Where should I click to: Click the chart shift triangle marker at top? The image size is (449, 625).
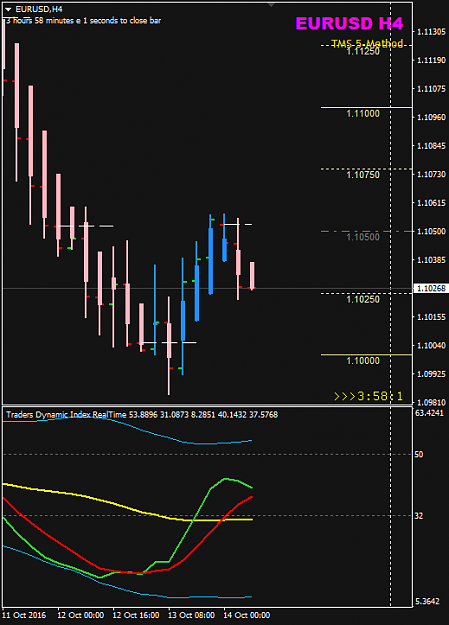coord(271,5)
